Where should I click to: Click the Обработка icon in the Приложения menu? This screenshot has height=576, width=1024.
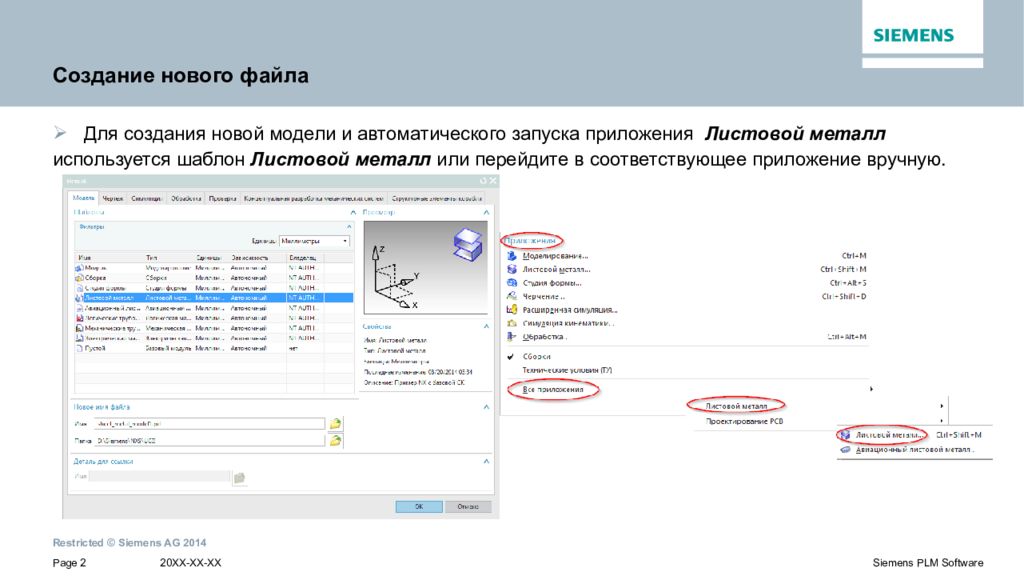pyautogui.click(x=512, y=336)
